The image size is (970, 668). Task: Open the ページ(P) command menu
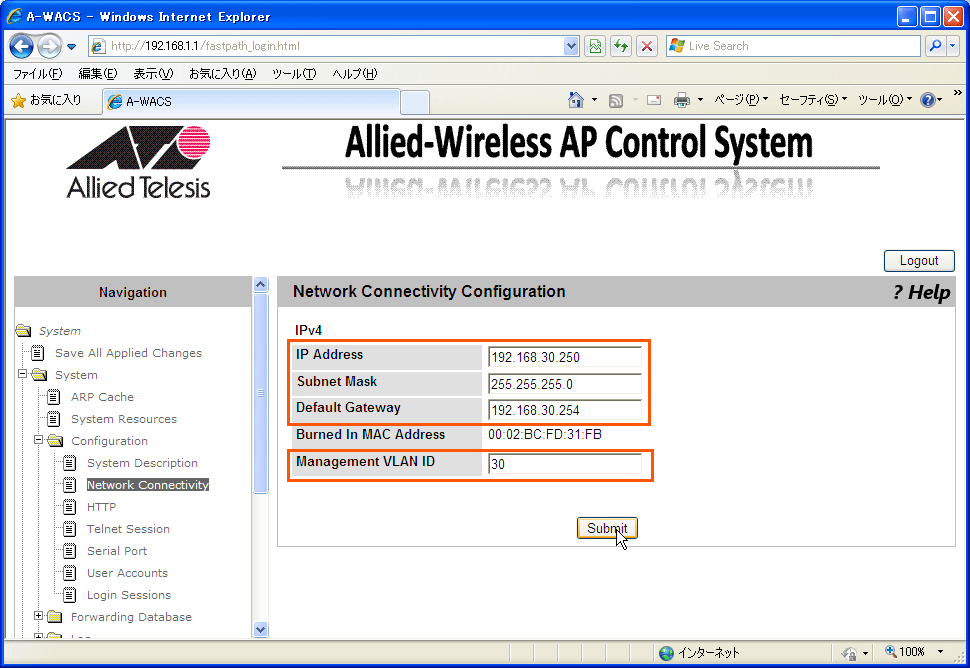741,100
